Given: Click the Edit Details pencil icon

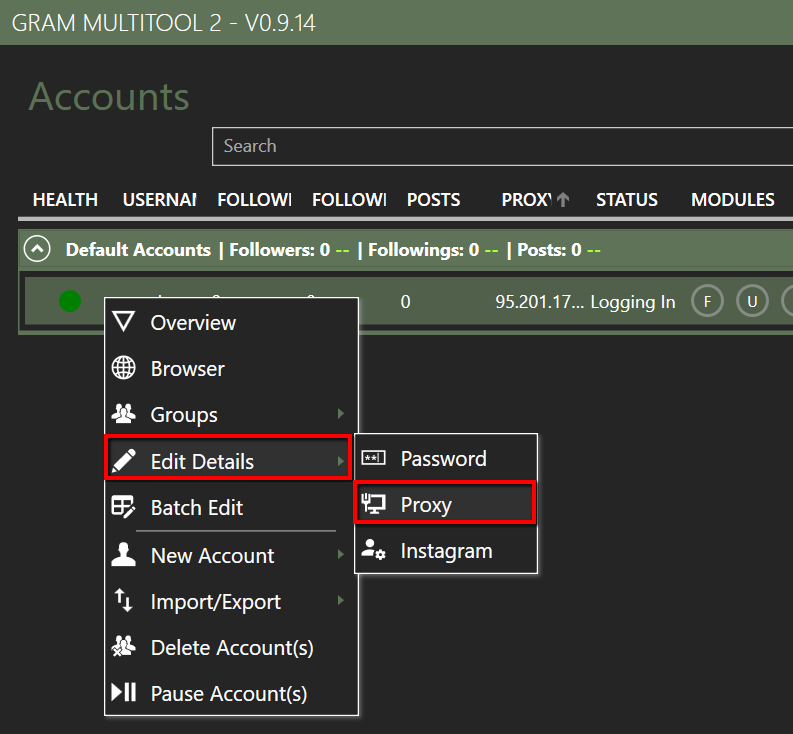Looking at the screenshot, I should [123, 460].
